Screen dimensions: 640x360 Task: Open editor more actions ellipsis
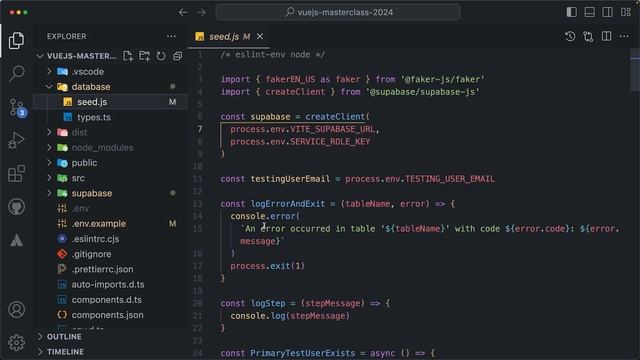[x=624, y=36]
